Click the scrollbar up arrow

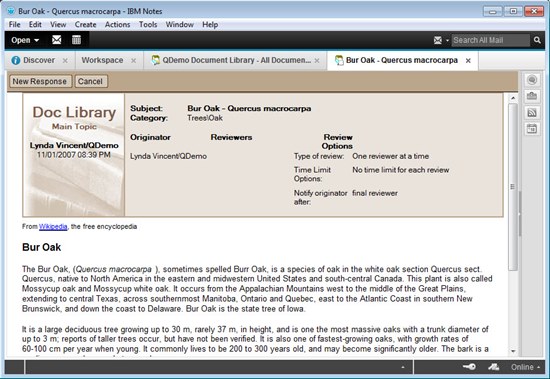click(513, 98)
